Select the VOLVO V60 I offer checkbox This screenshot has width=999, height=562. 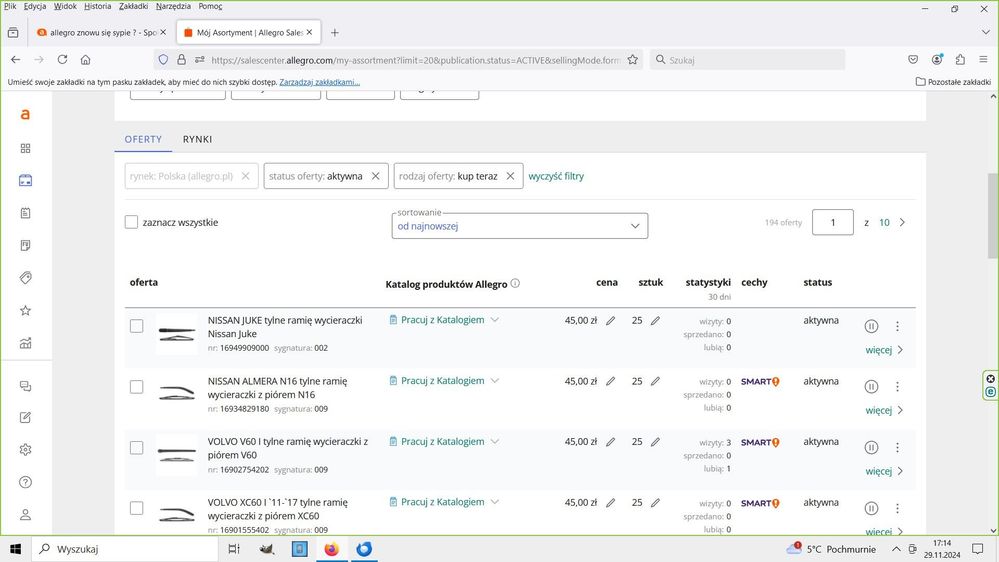click(x=136, y=447)
